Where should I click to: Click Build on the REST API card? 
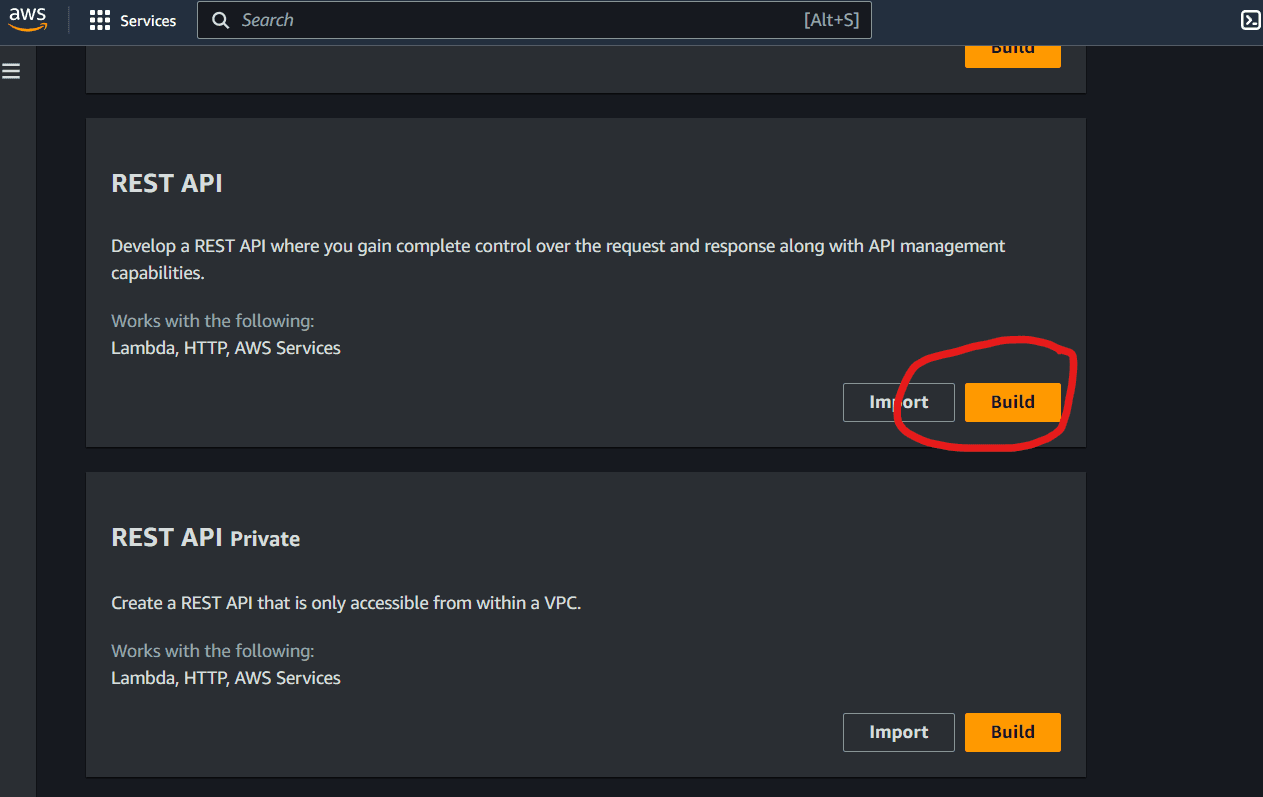(1012, 402)
